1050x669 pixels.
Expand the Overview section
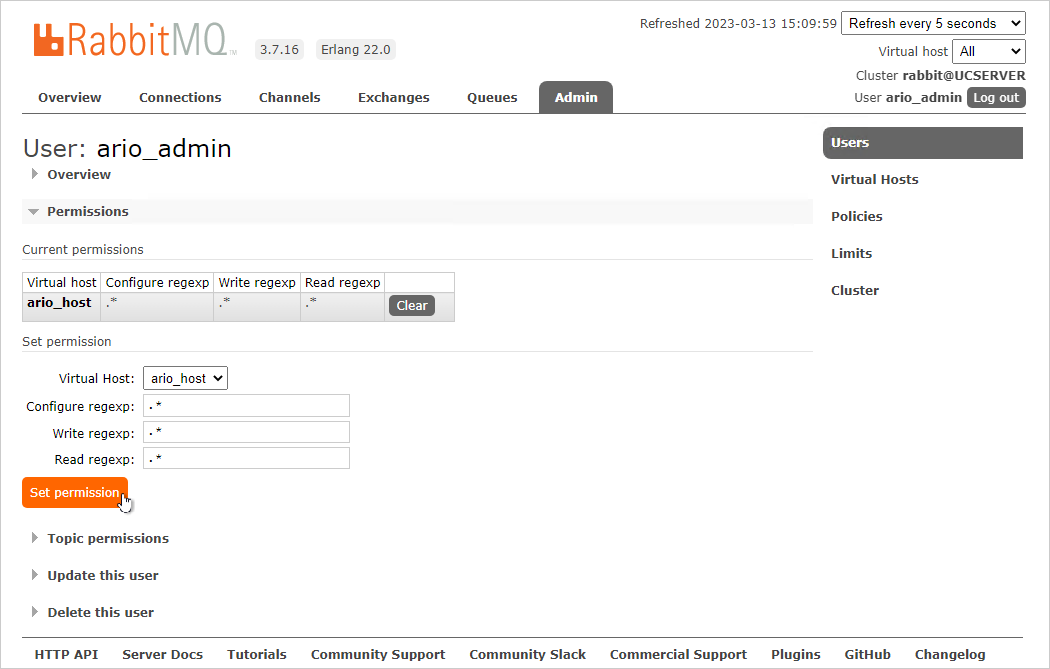(78, 174)
